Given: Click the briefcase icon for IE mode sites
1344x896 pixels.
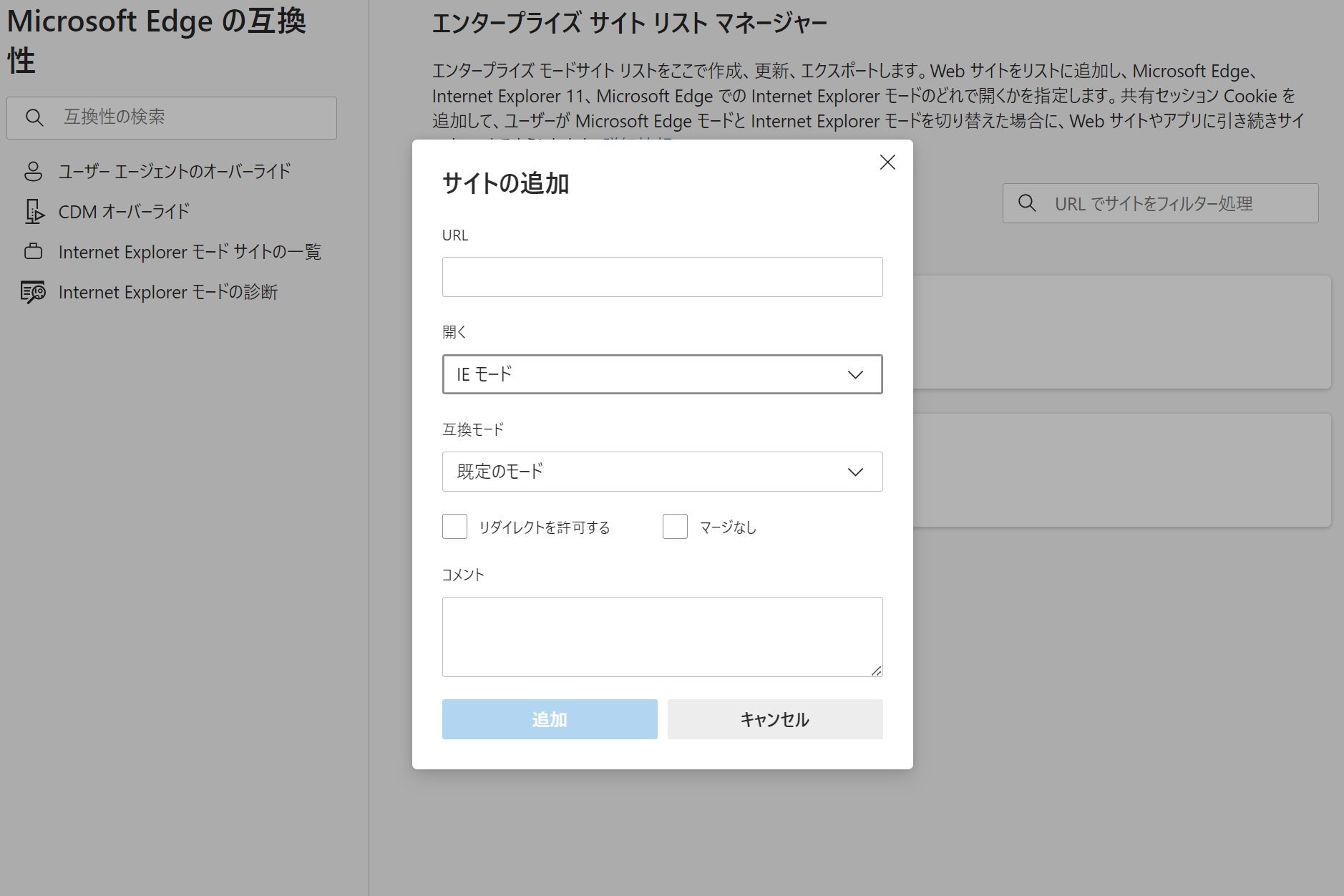Looking at the screenshot, I should pos(33,252).
